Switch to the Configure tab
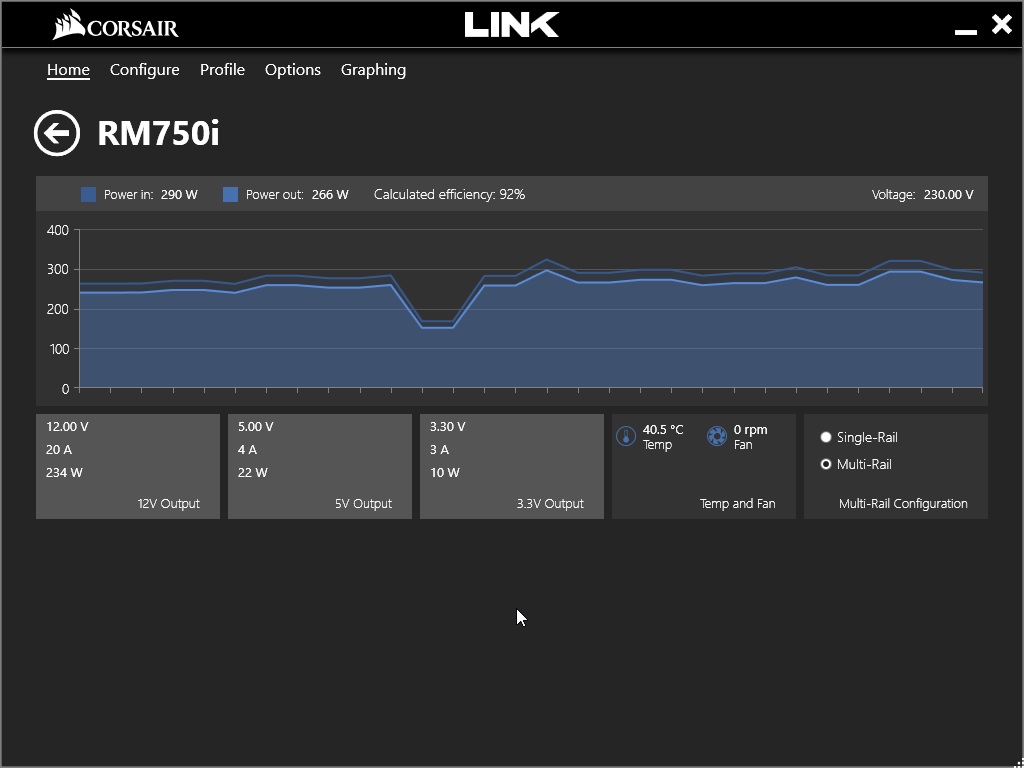The image size is (1024, 768). pos(144,70)
